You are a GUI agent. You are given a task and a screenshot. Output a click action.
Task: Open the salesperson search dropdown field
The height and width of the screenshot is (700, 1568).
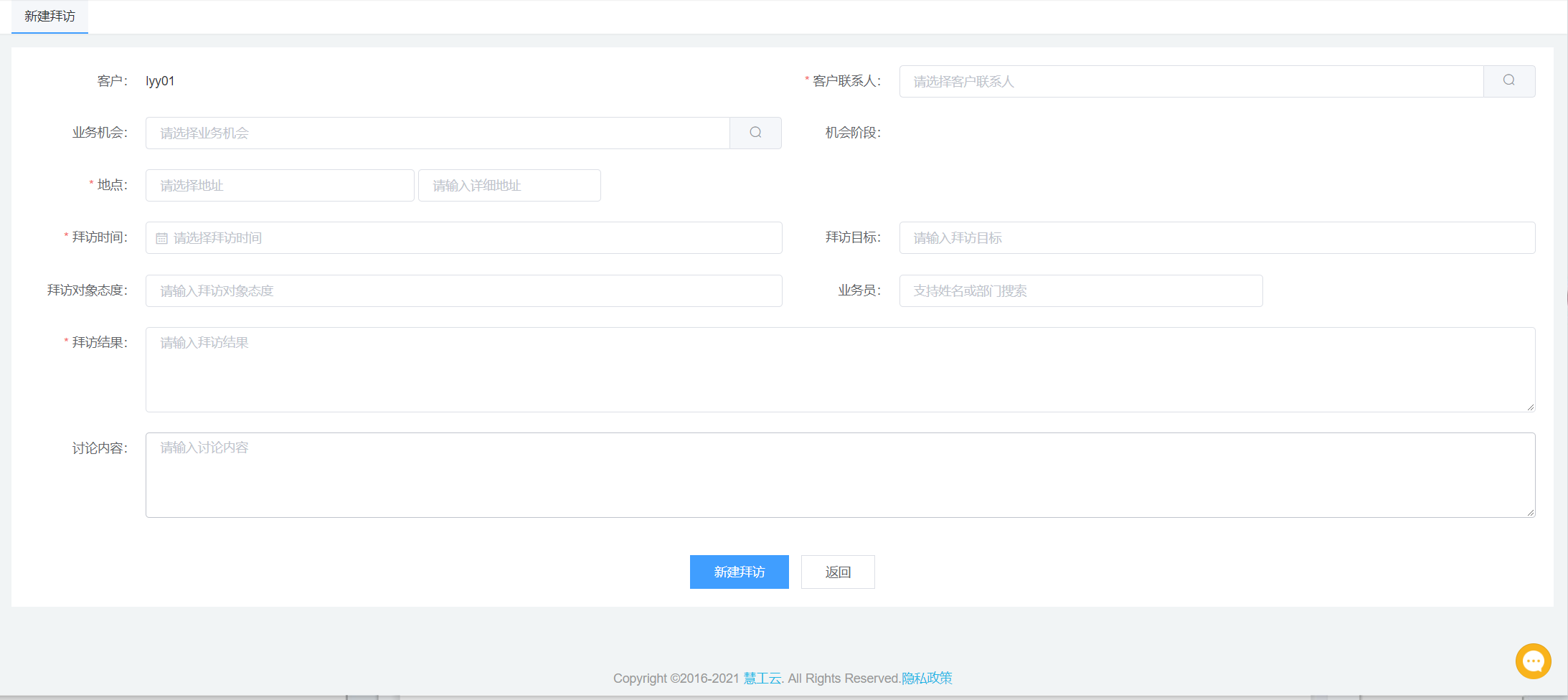1080,291
